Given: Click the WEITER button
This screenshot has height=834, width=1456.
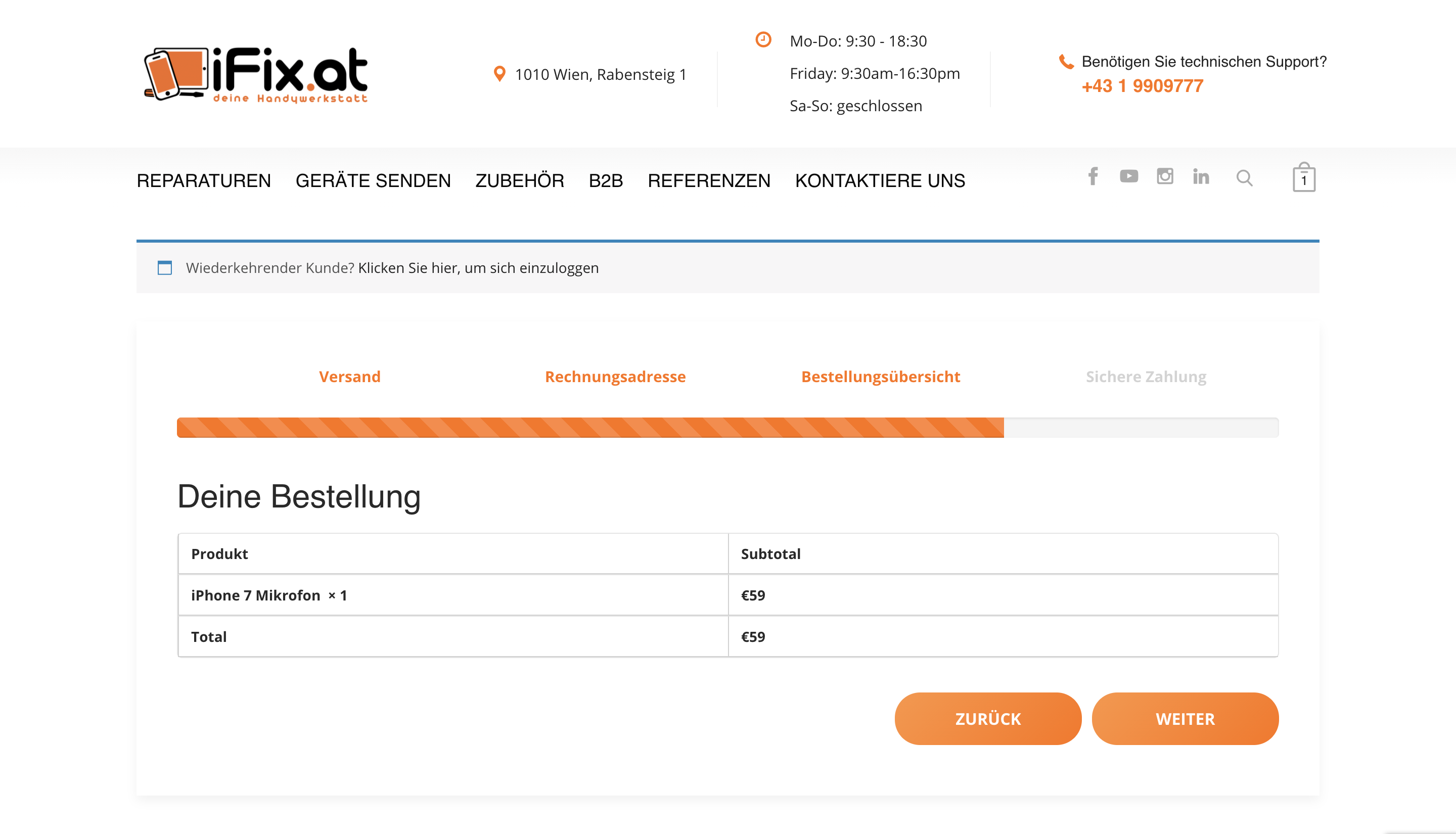Looking at the screenshot, I should pos(1185,719).
